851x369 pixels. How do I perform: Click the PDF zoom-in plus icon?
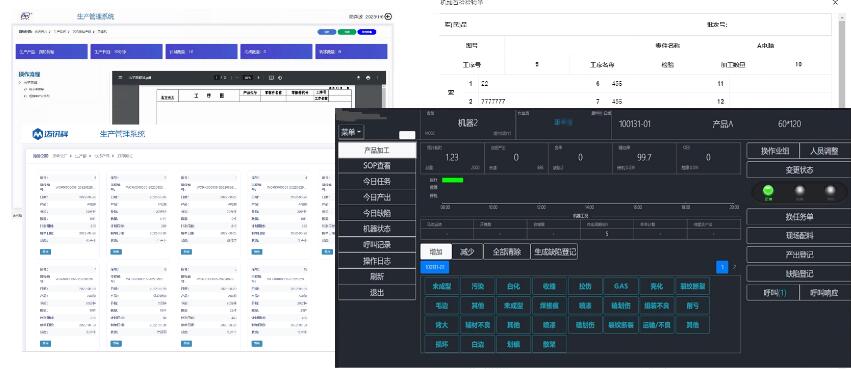pos(258,78)
